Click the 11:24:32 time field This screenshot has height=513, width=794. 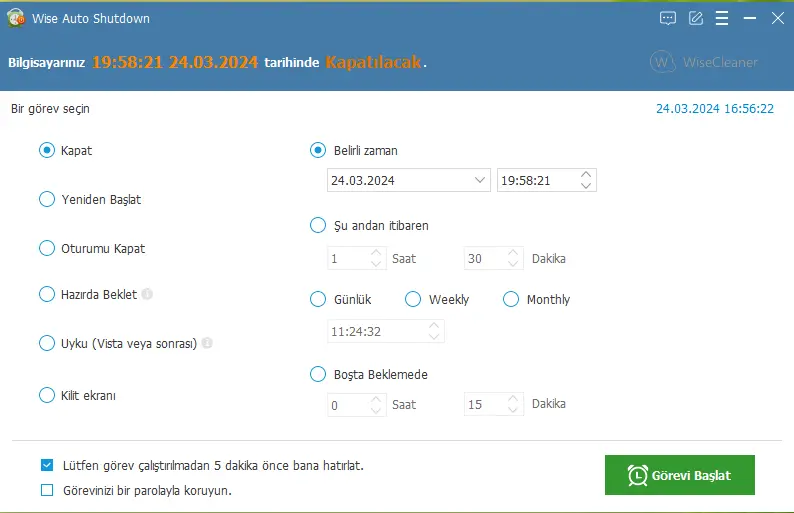click(385, 331)
